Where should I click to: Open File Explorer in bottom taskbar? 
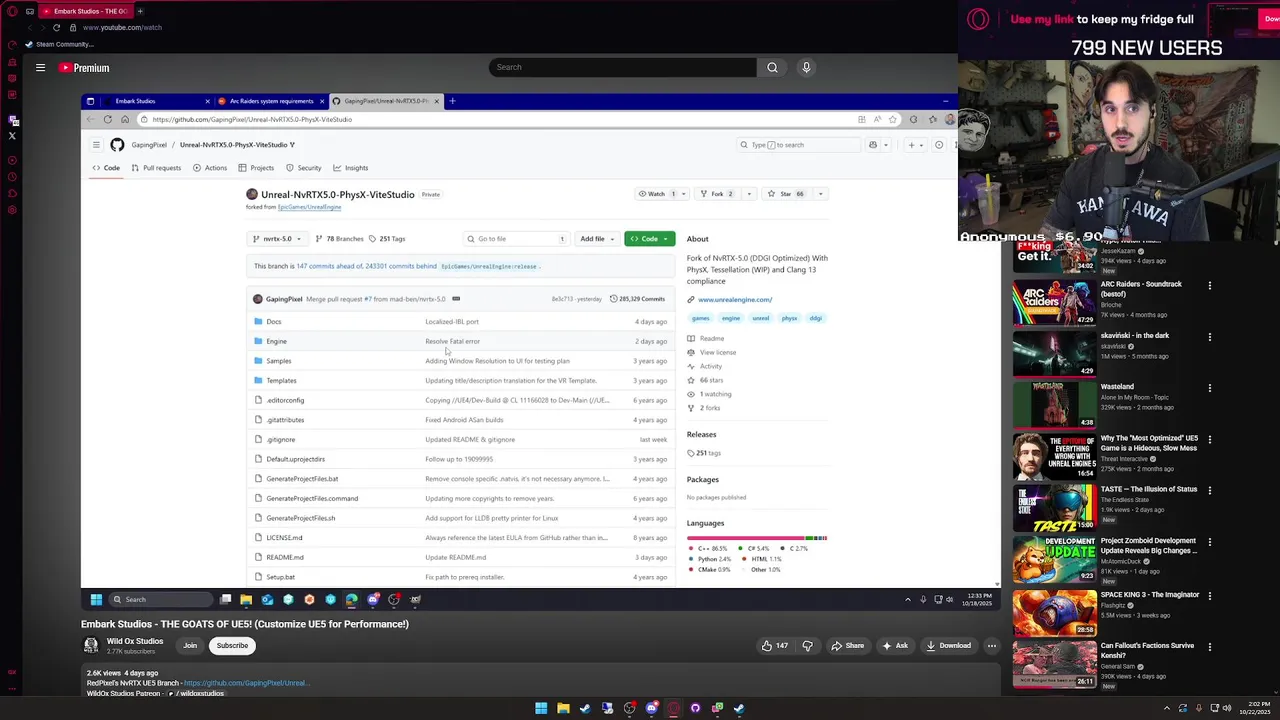pyautogui.click(x=563, y=709)
